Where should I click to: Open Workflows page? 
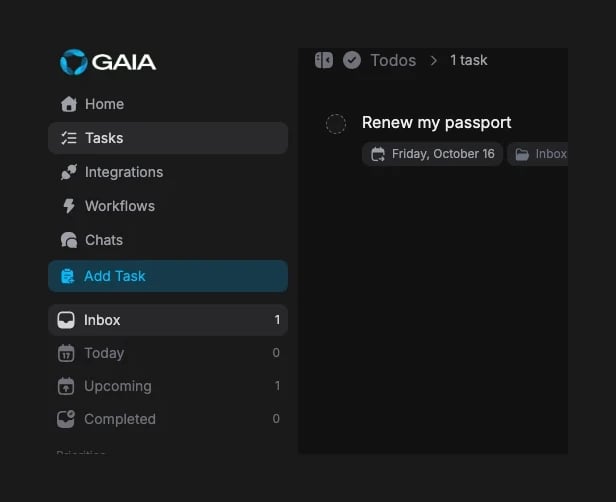(168, 206)
